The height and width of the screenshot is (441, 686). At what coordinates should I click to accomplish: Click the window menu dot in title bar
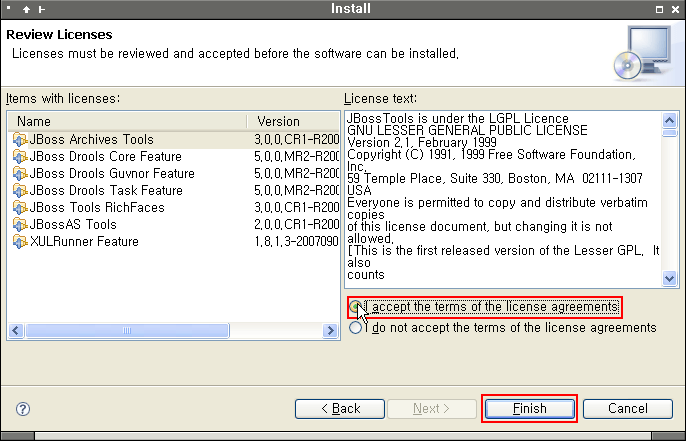point(8,7)
